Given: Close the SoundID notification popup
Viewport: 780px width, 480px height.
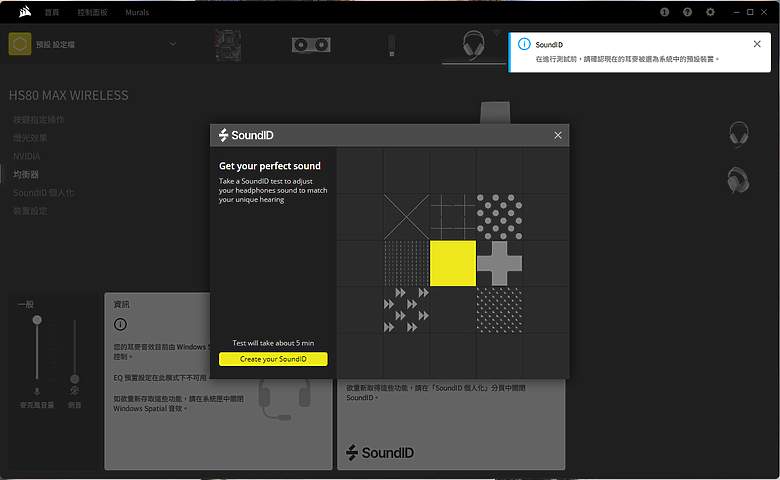Looking at the screenshot, I should (x=757, y=44).
